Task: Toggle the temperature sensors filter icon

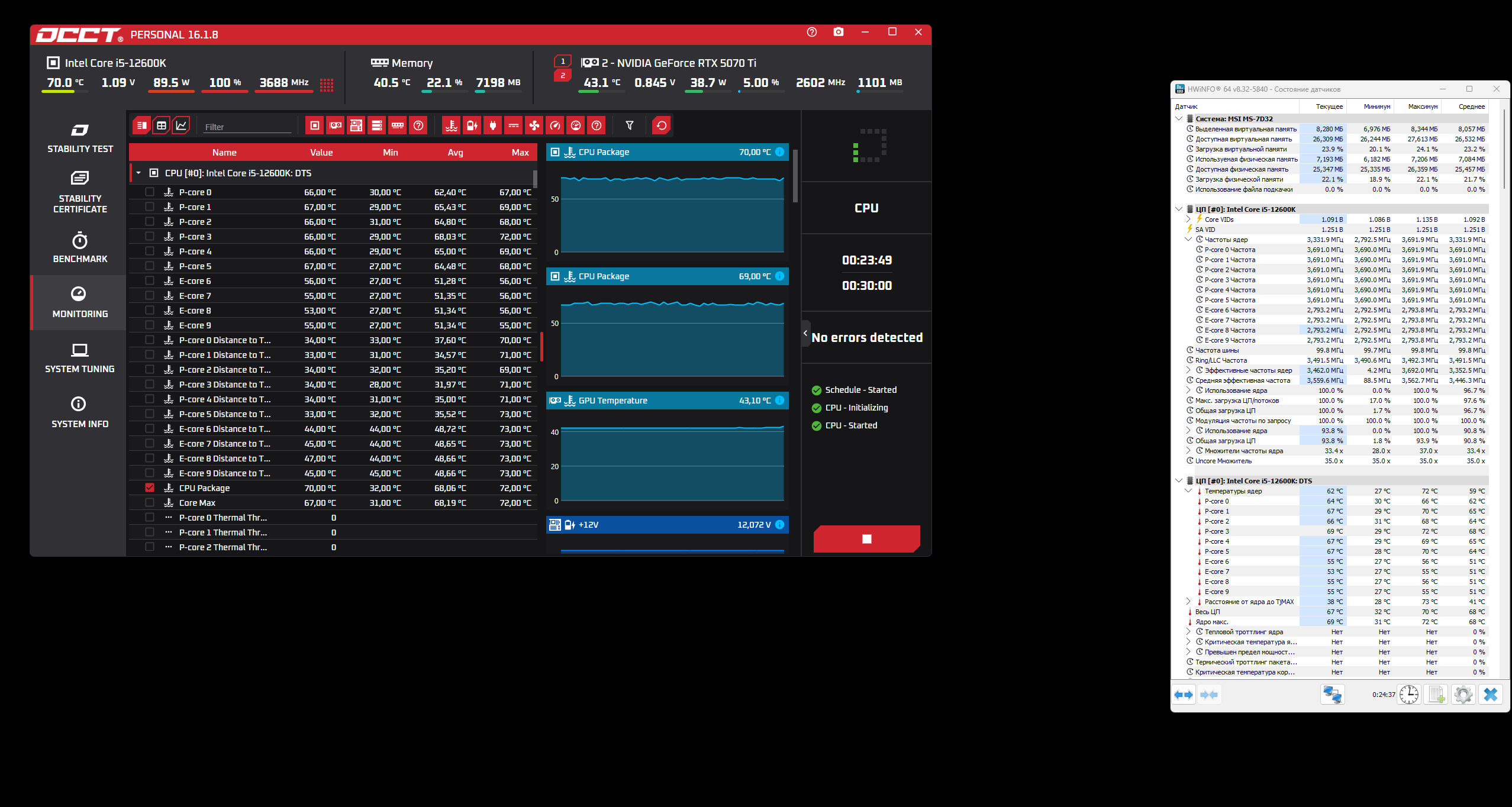Action: click(451, 125)
